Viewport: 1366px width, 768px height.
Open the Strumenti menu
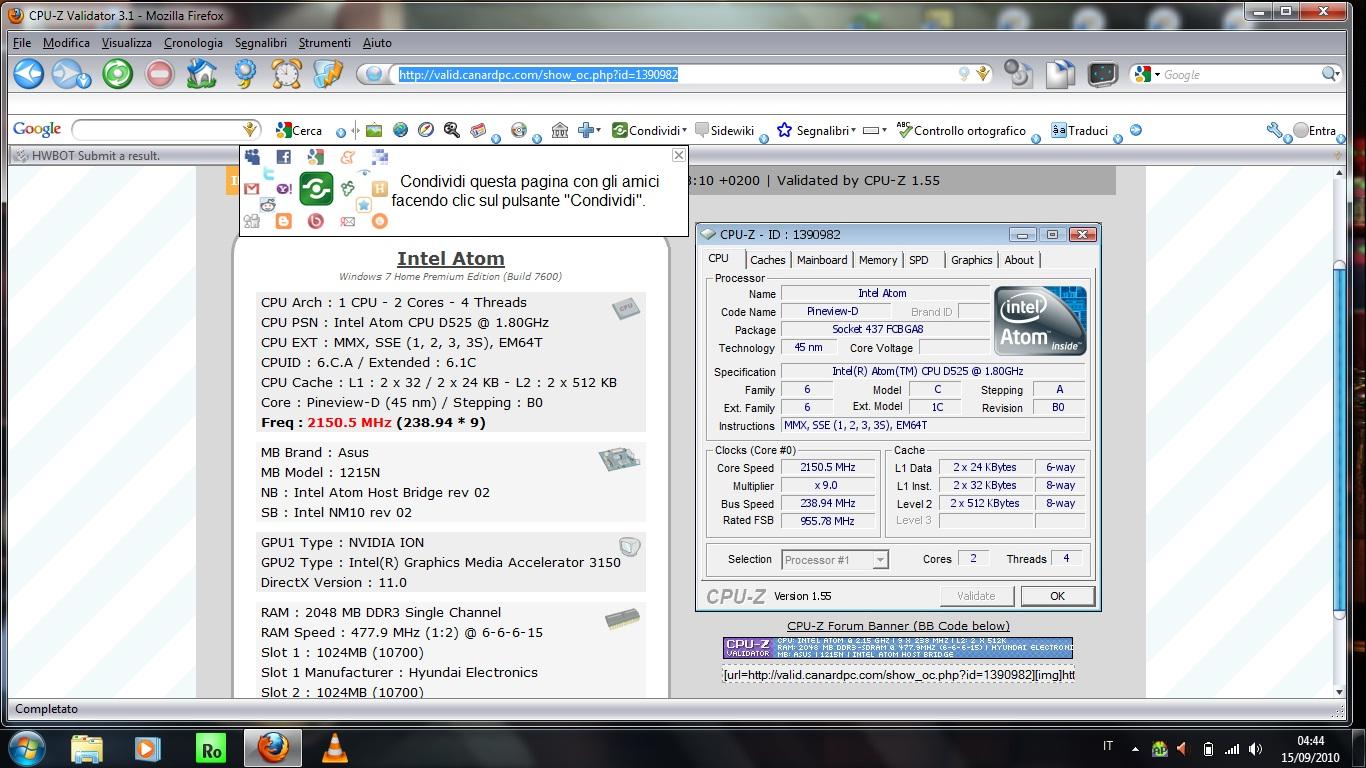tap(325, 43)
